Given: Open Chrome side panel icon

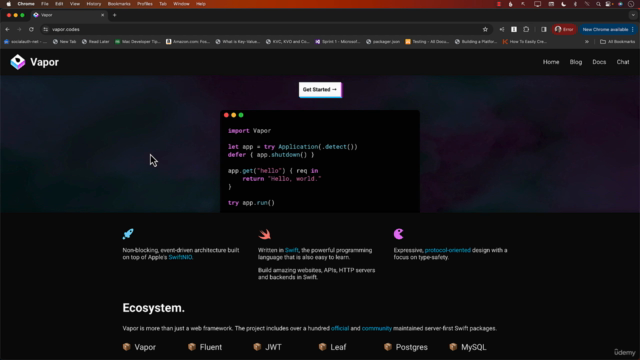Looking at the screenshot, I should click(x=544, y=29).
